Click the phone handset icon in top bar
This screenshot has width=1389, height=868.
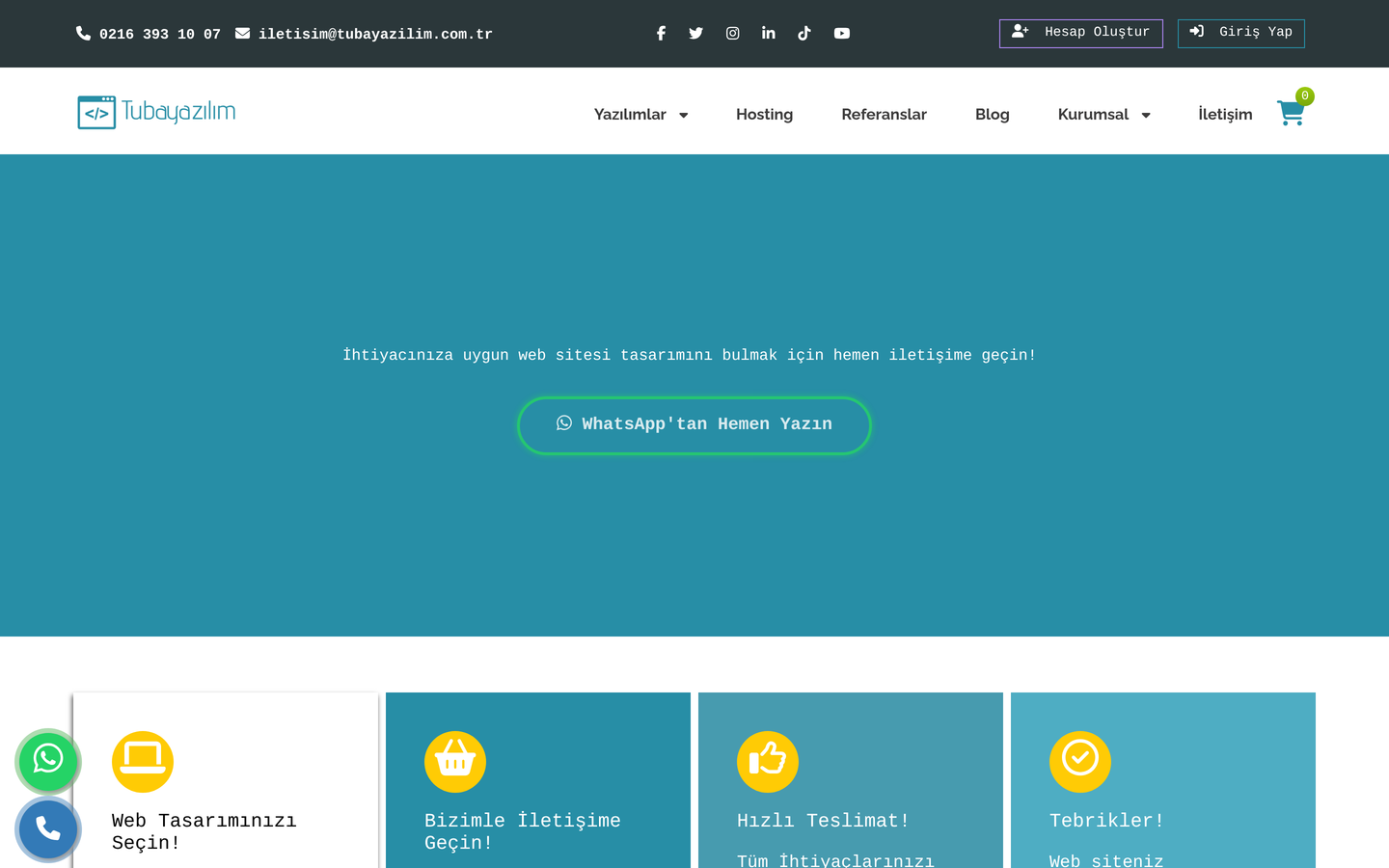click(83, 33)
